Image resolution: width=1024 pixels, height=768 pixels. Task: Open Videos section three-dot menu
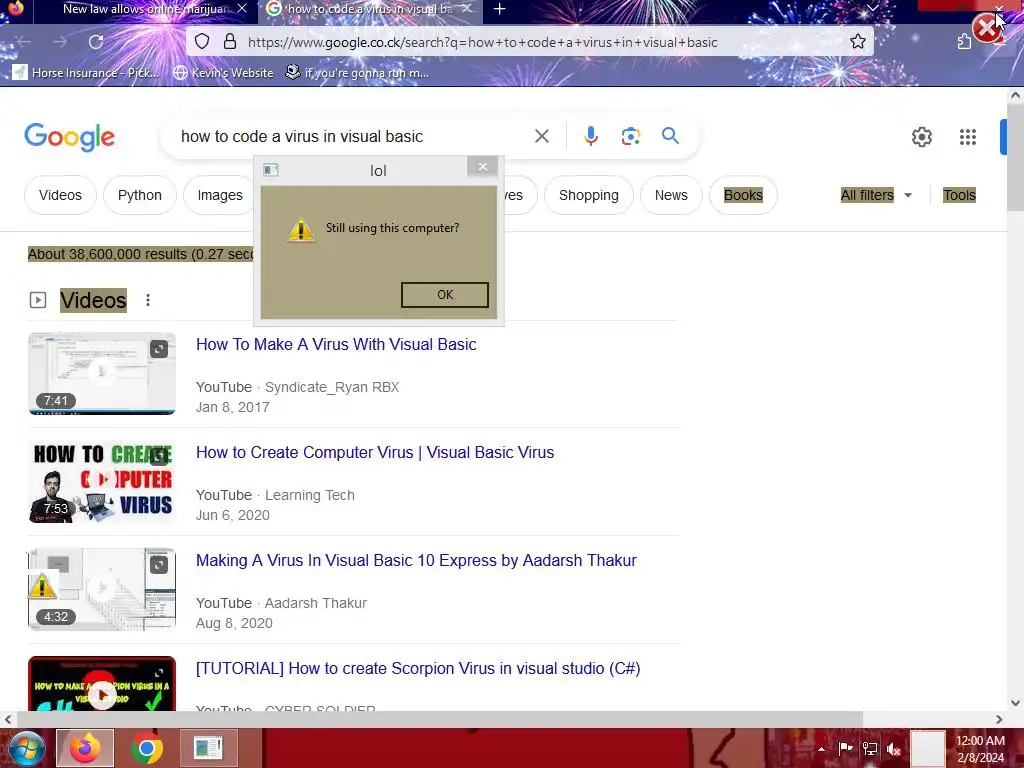148,300
